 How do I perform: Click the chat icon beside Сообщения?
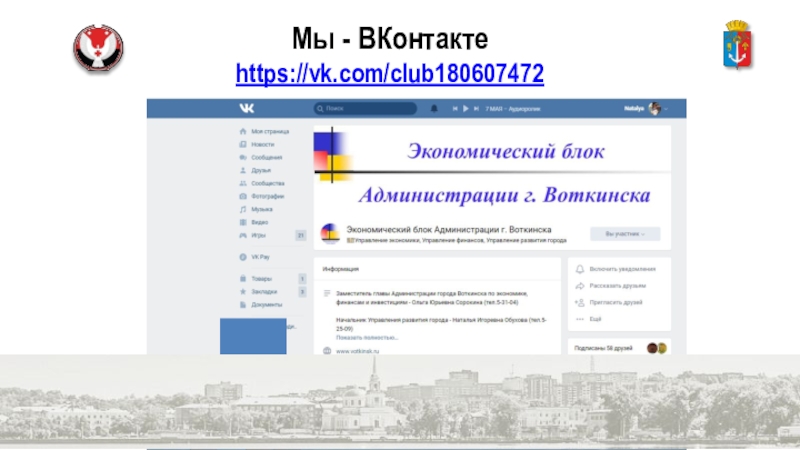pyautogui.click(x=243, y=157)
